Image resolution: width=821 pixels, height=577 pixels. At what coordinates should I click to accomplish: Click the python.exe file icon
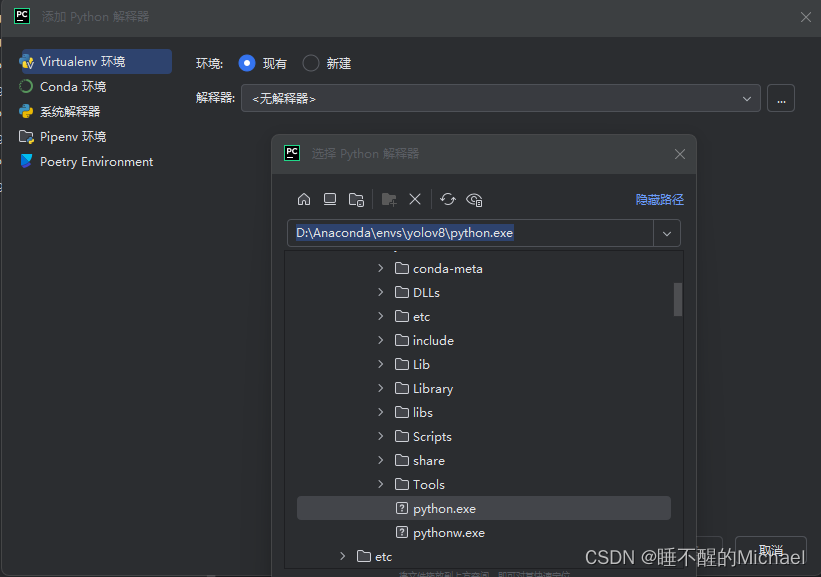coord(402,508)
